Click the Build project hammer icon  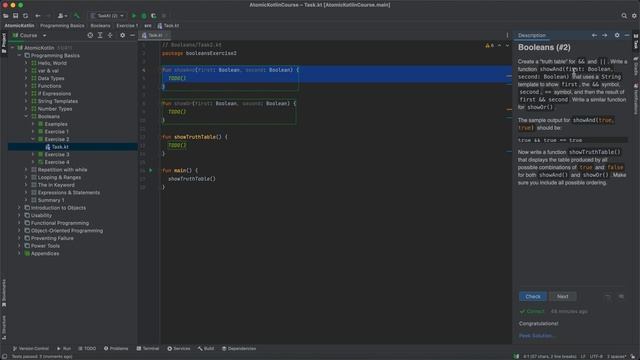click(76, 16)
